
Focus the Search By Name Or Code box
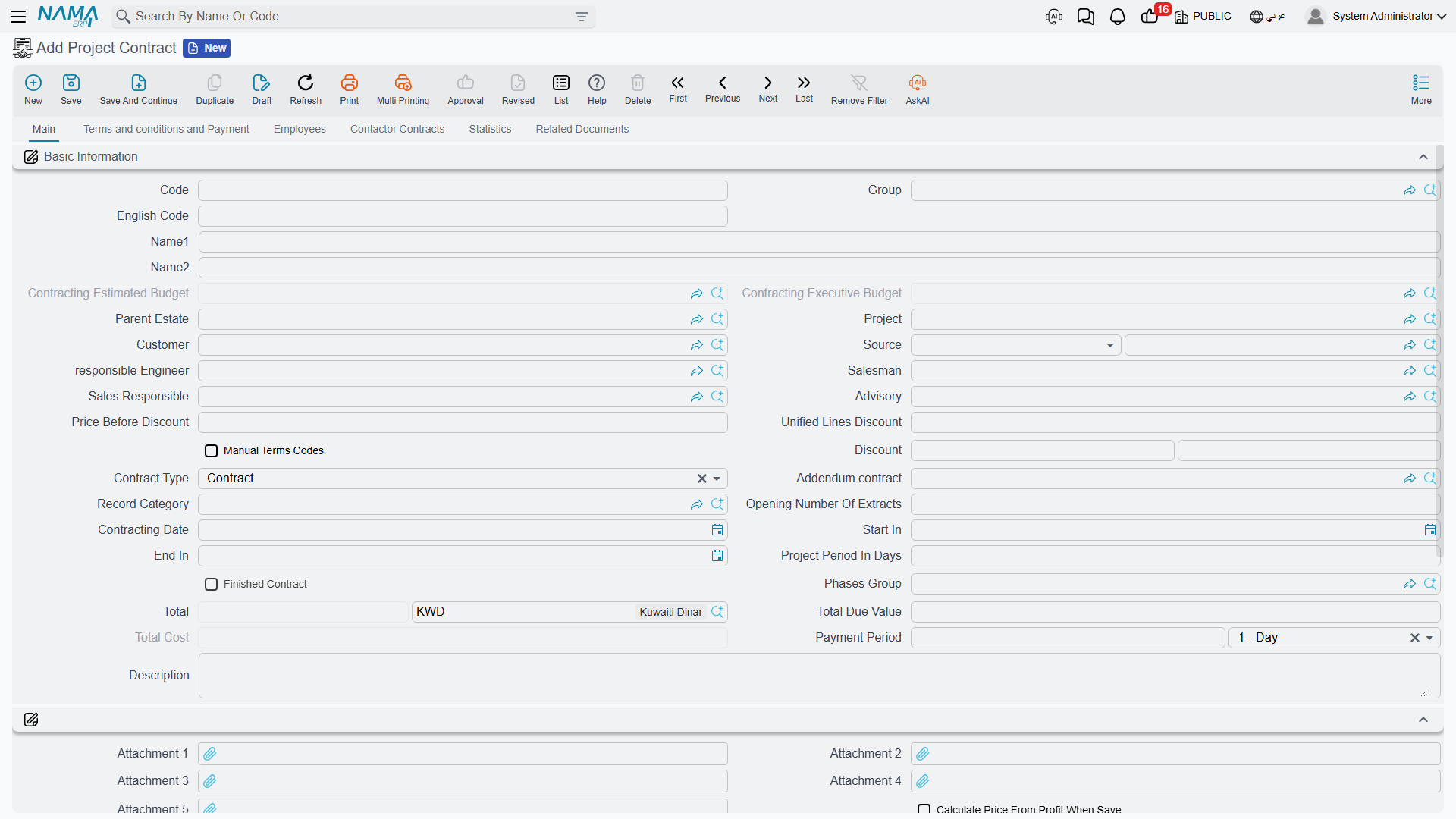pyautogui.click(x=354, y=17)
